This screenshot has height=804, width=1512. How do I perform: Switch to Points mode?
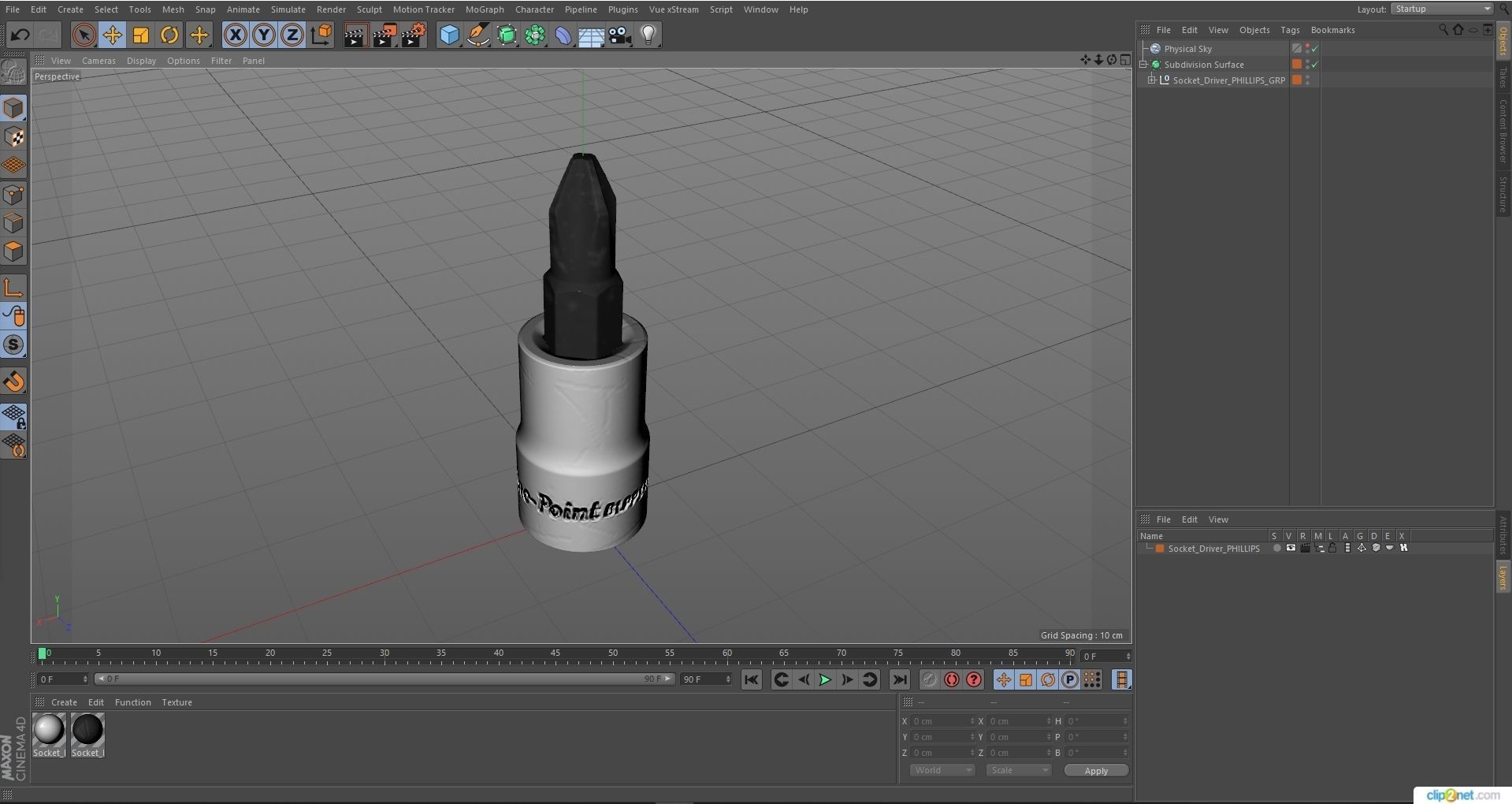tap(13, 195)
